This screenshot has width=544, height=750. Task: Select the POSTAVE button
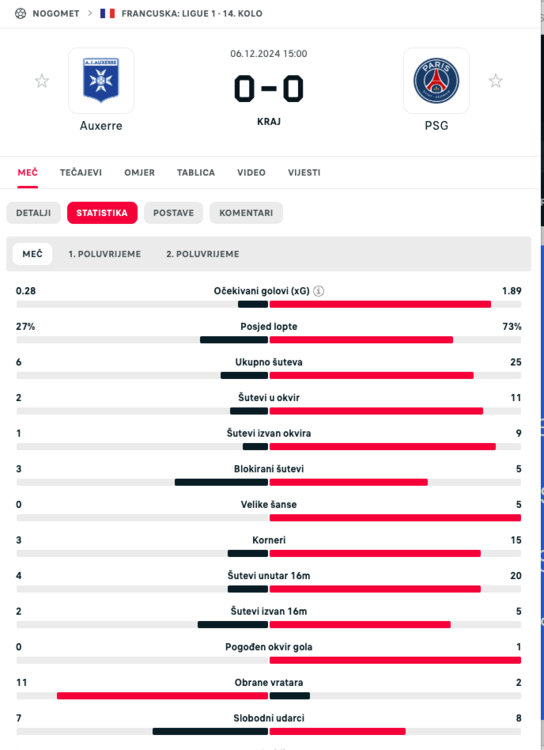[174, 213]
